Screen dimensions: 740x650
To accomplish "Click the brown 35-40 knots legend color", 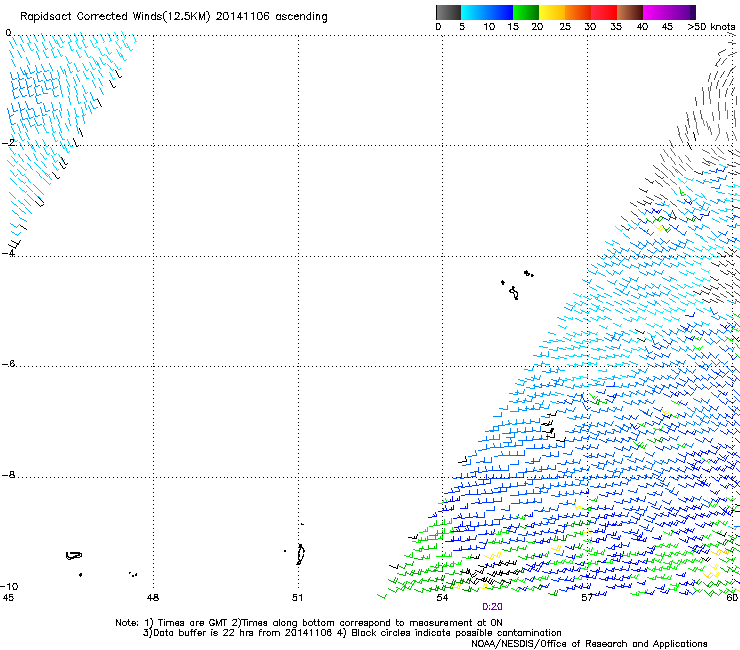I will click(630, 12).
